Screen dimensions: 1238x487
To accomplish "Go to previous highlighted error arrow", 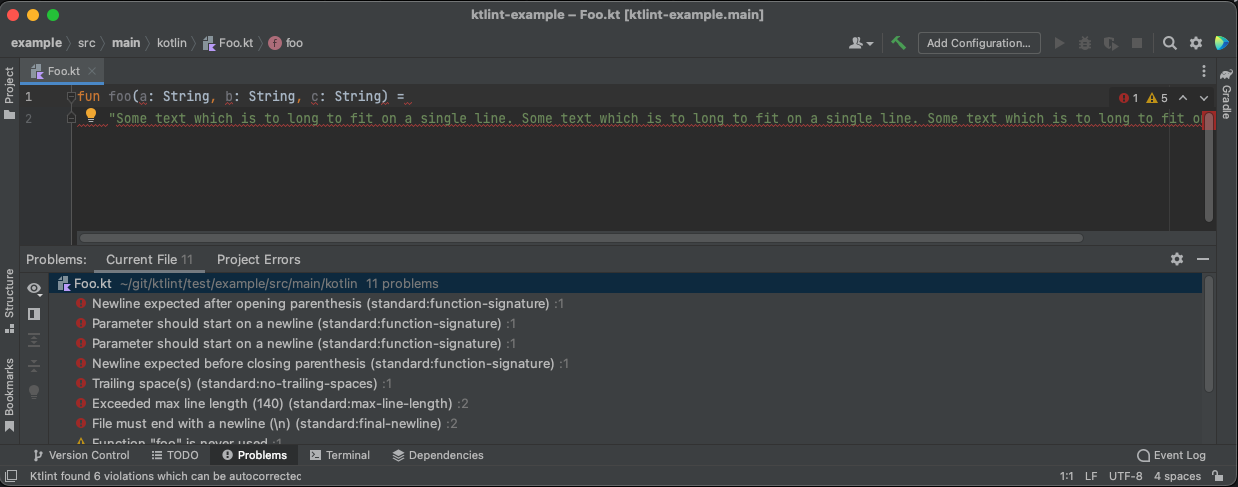I will 1183,98.
